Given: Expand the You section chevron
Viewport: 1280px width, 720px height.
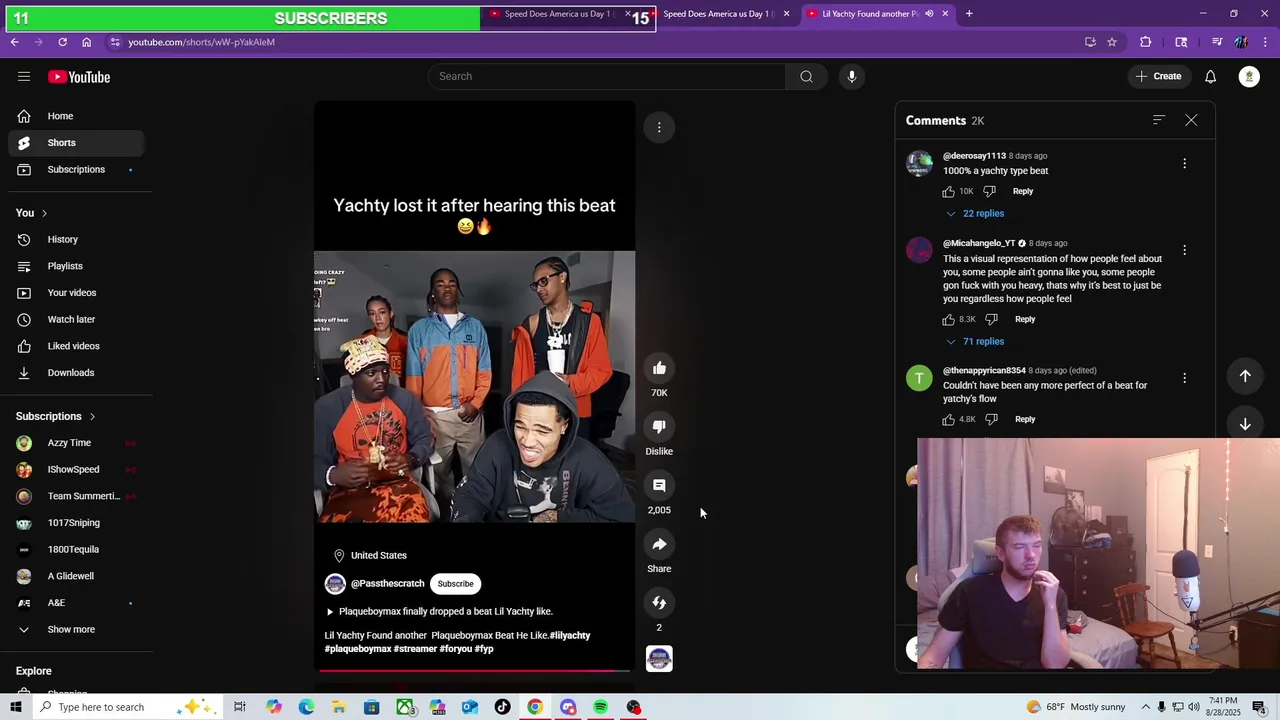Looking at the screenshot, I should (x=44, y=213).
